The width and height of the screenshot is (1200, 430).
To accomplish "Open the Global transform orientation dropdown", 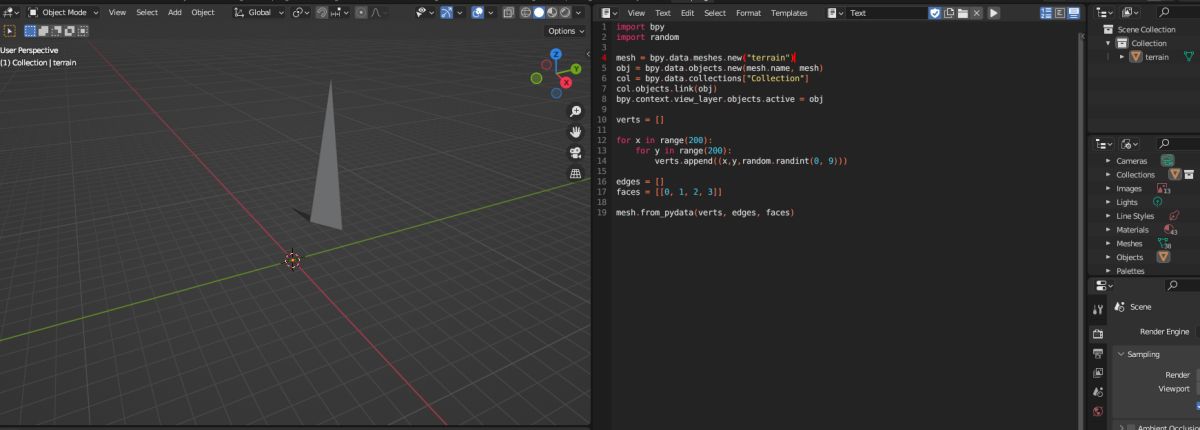I will click(x=258, y=13).
